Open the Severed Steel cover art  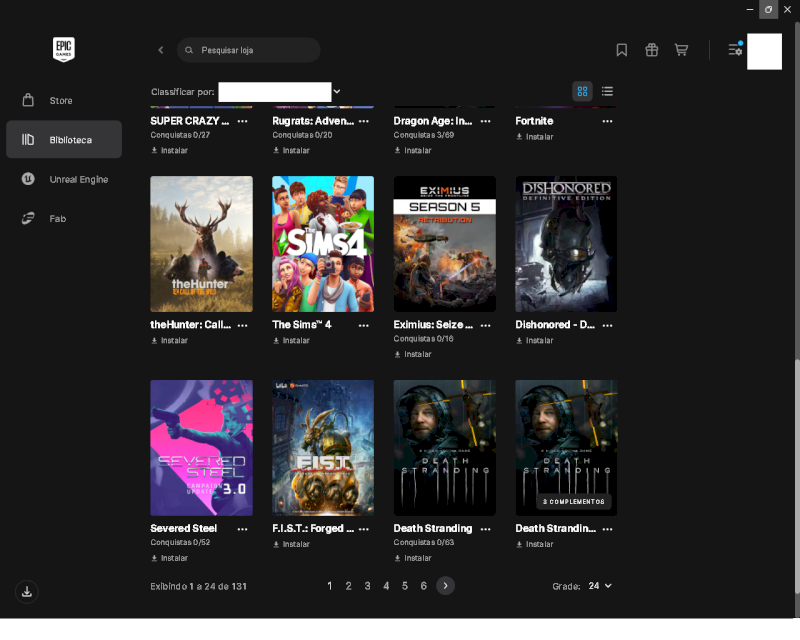coord(202,448)
